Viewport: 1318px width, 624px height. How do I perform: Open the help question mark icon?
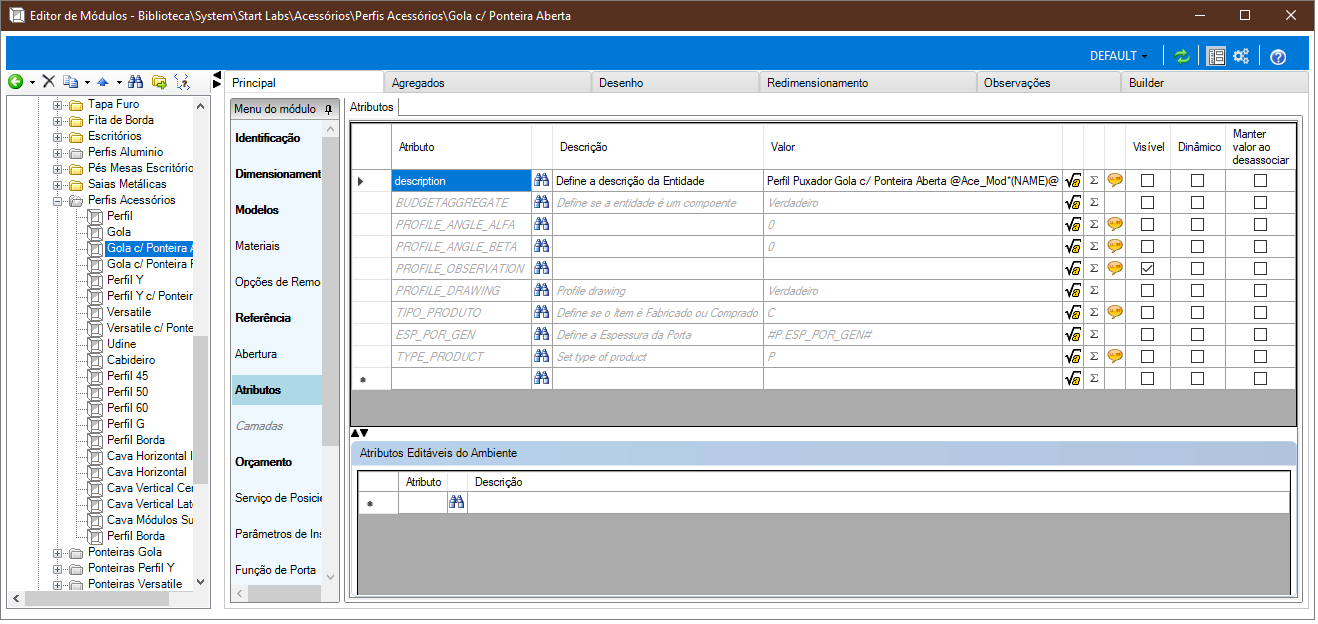pyautogui.click(x=1277, y=57)
